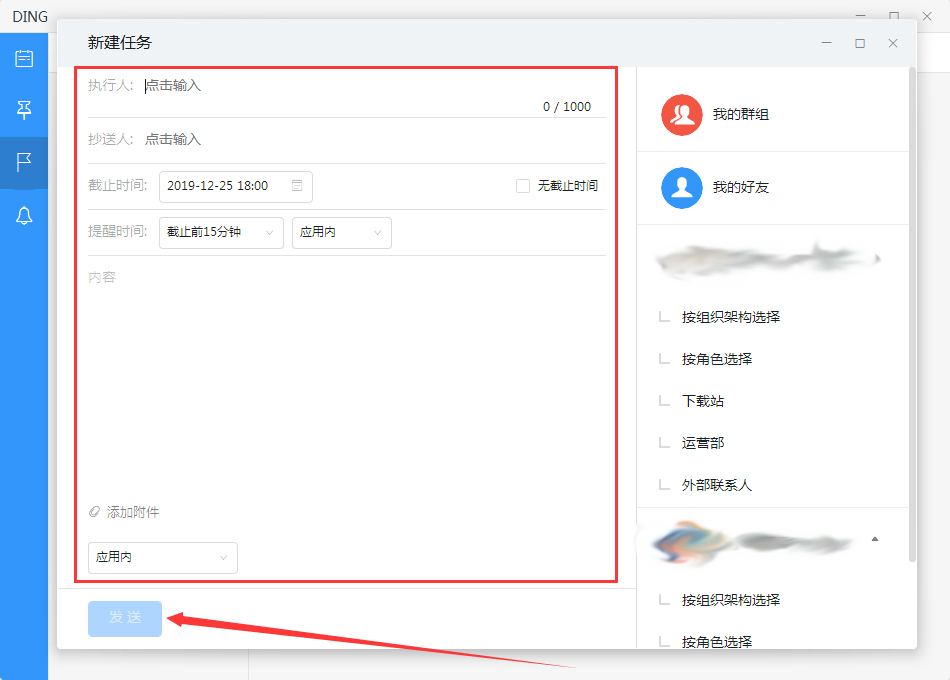Open the 应用内 dropdown beside reminder time

[340, 232]
